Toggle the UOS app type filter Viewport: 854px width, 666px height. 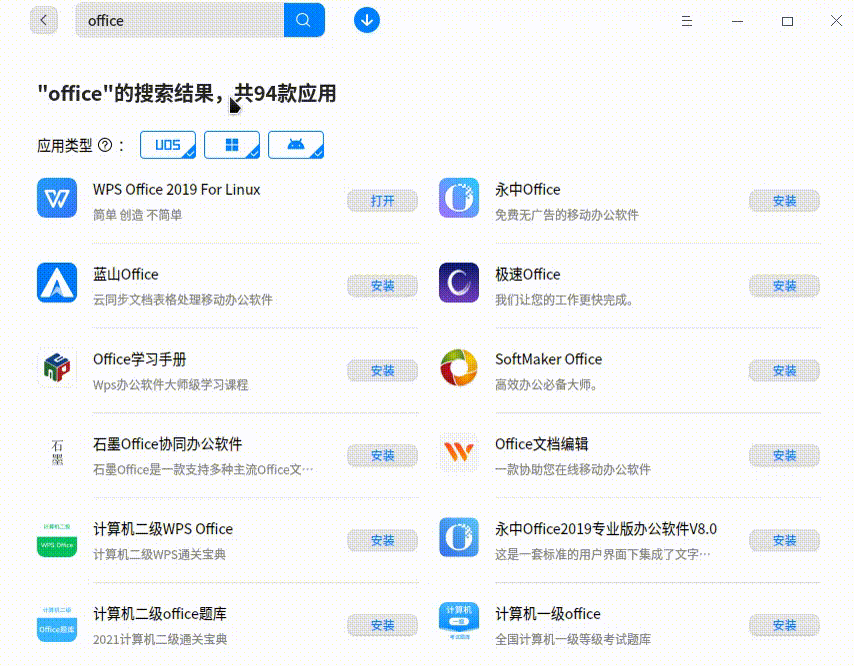(168, 145)
